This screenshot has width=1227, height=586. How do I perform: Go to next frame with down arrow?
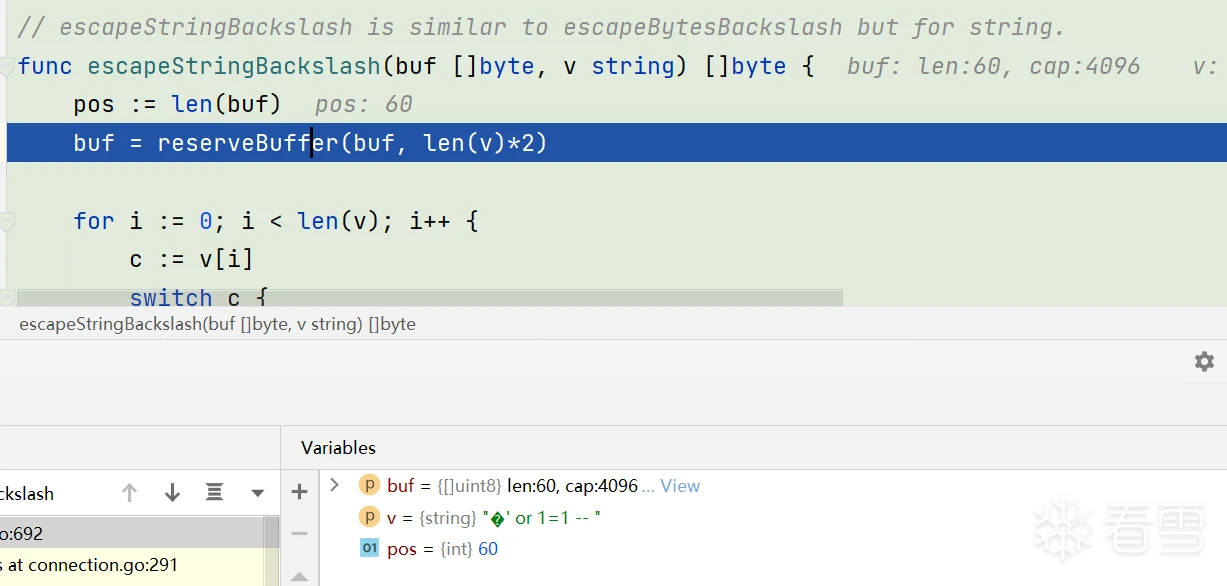172,492
